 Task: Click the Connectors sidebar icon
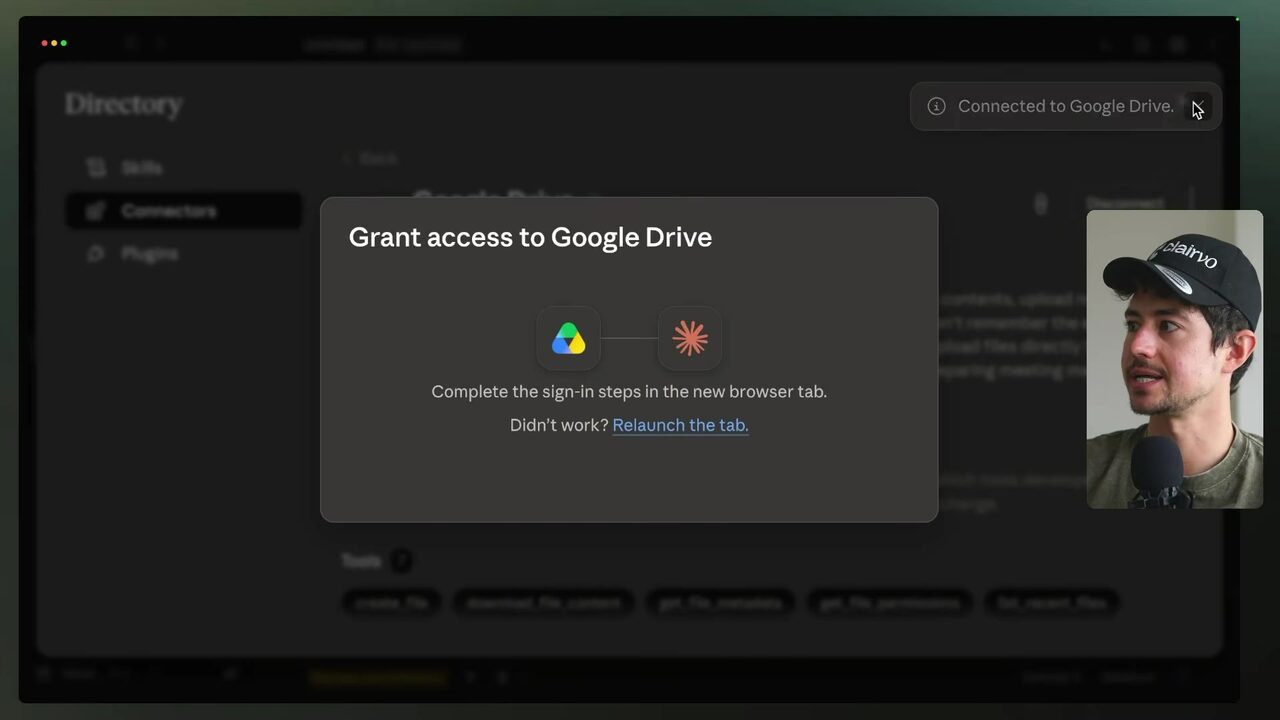pos(96,211)
